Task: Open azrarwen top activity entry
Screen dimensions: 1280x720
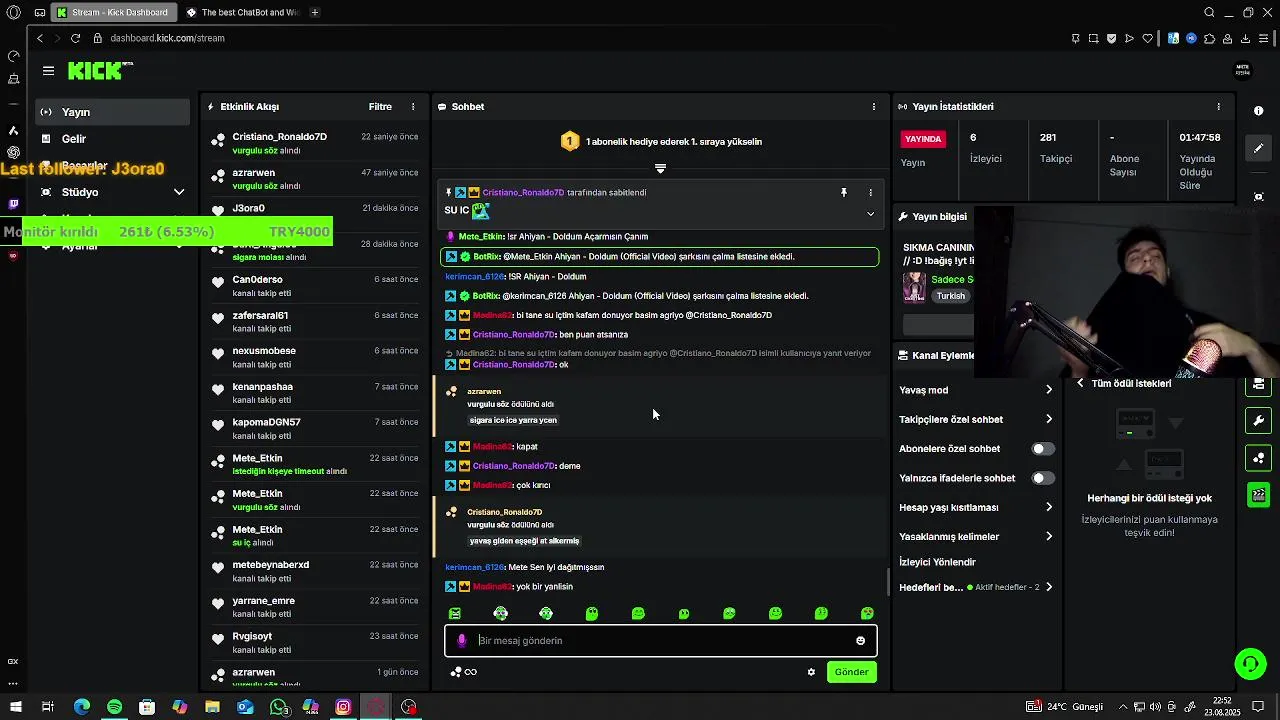Action: 313,179
